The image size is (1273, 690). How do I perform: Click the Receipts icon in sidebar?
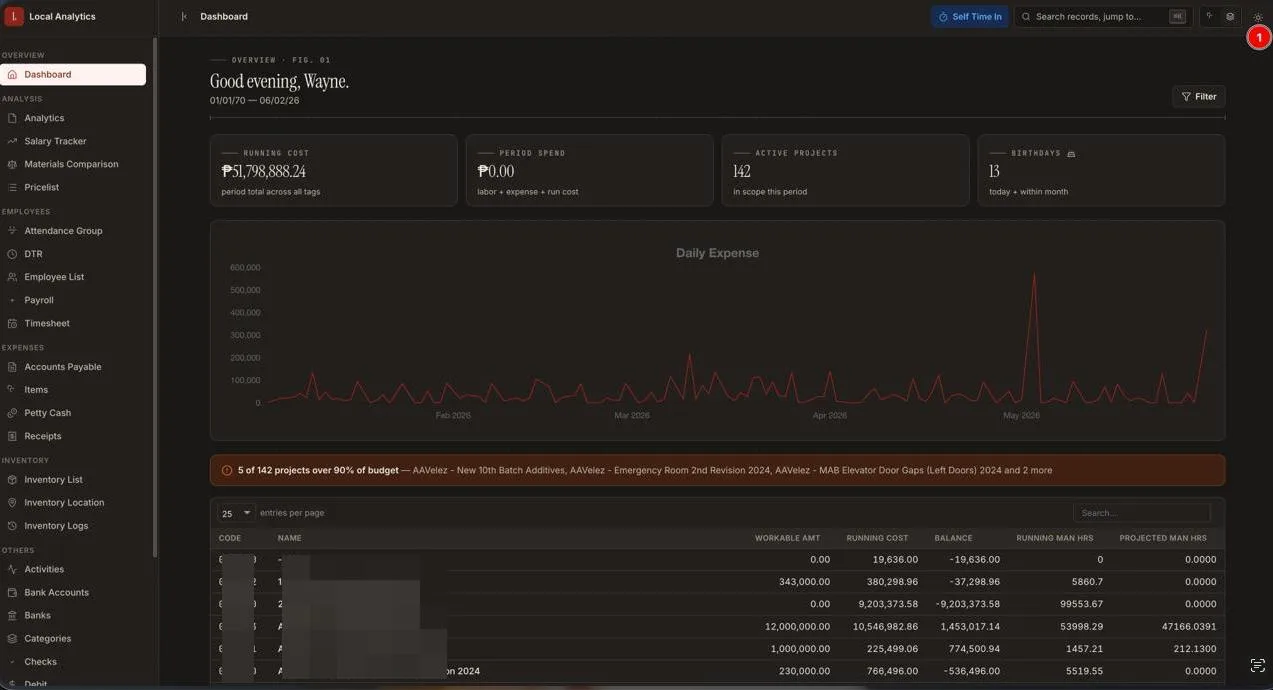12,436
